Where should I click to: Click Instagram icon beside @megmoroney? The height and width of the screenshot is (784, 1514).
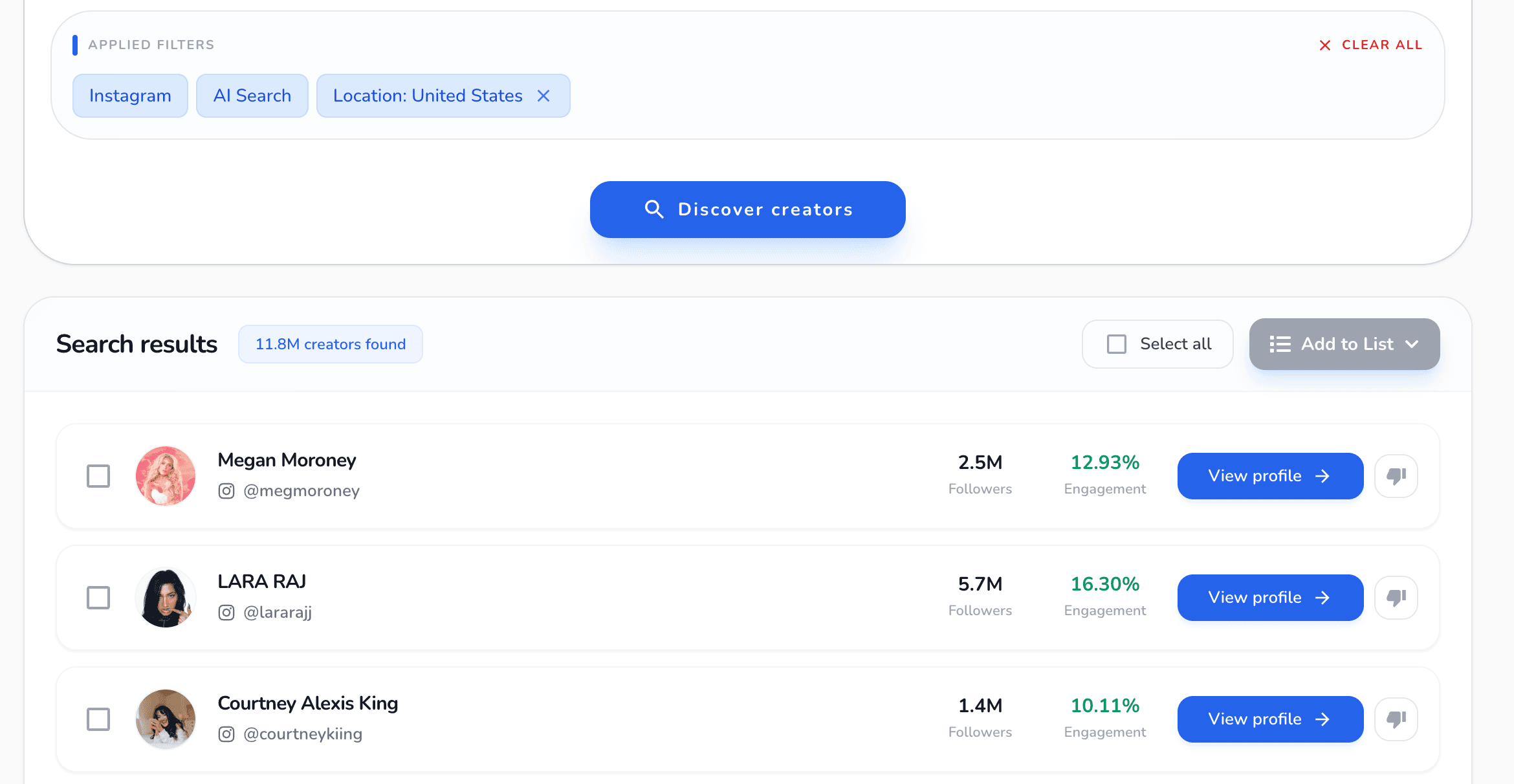click(226, 491)
